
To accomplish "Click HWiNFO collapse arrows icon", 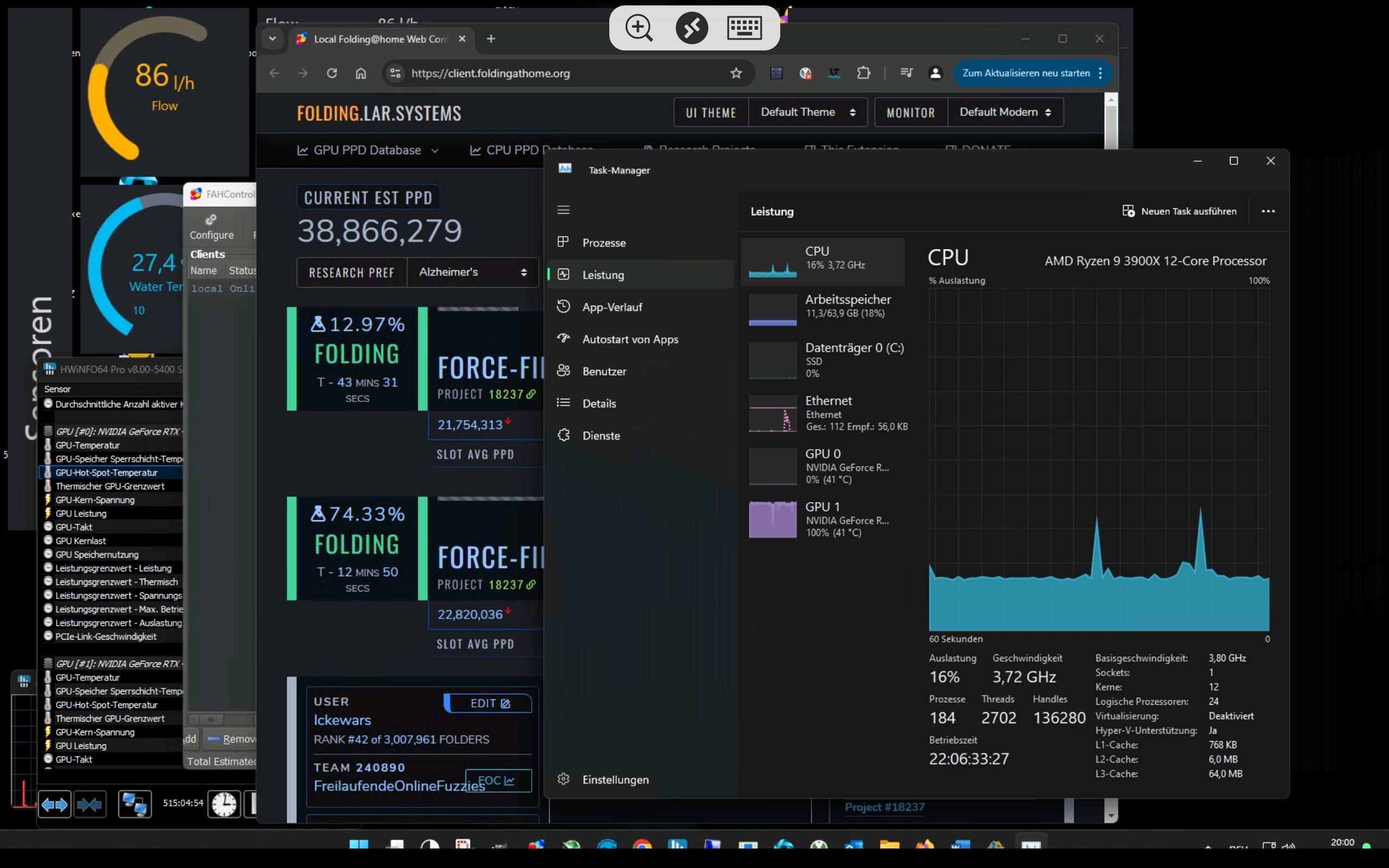I will tap(90, 805).
